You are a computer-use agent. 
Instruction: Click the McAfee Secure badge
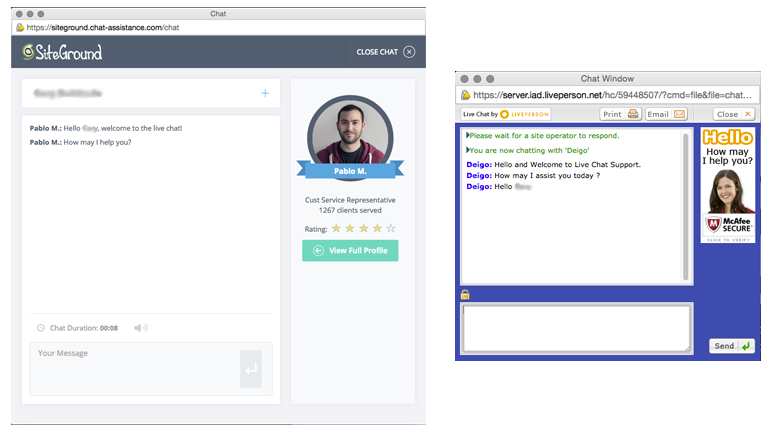point(727,226)
